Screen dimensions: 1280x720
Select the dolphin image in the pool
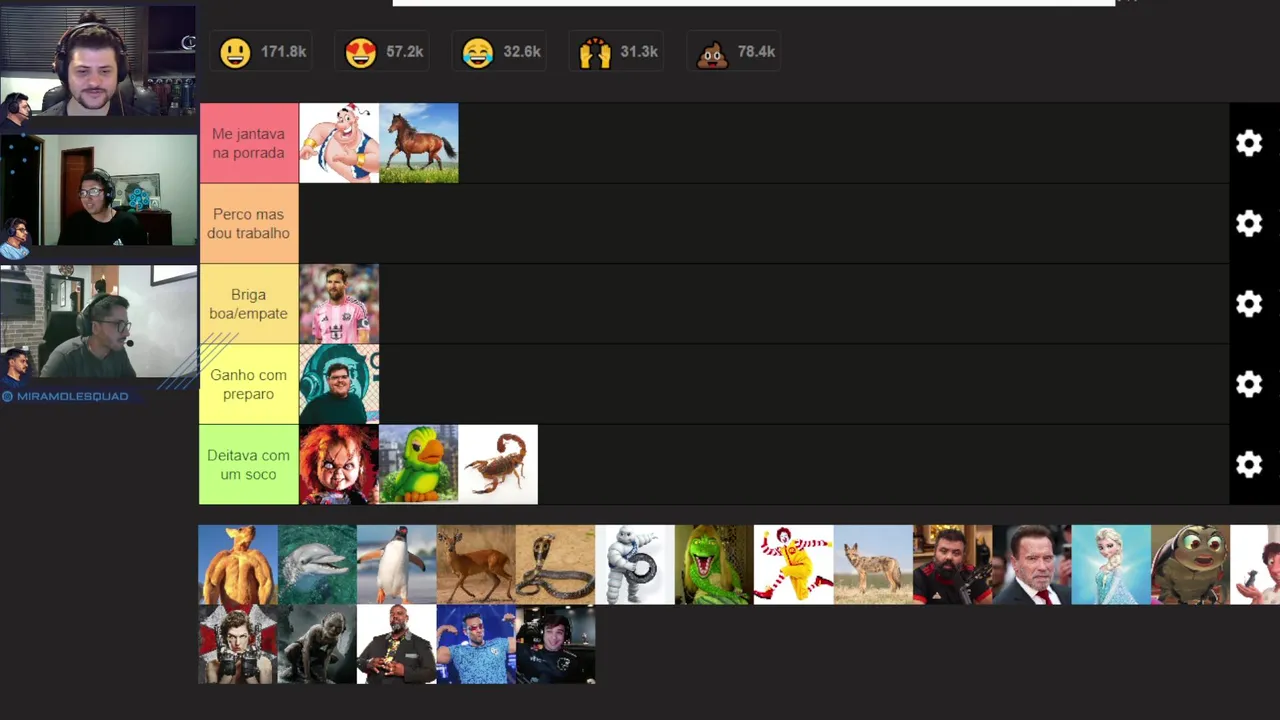point(317,565)
